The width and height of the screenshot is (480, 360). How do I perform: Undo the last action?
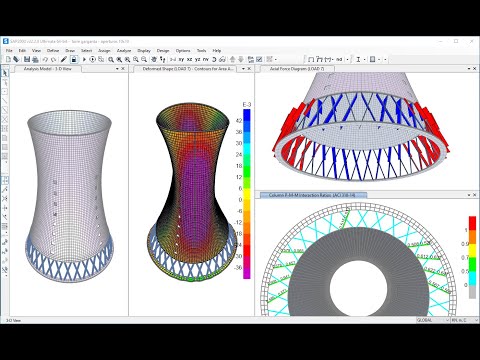click(45, 59)
